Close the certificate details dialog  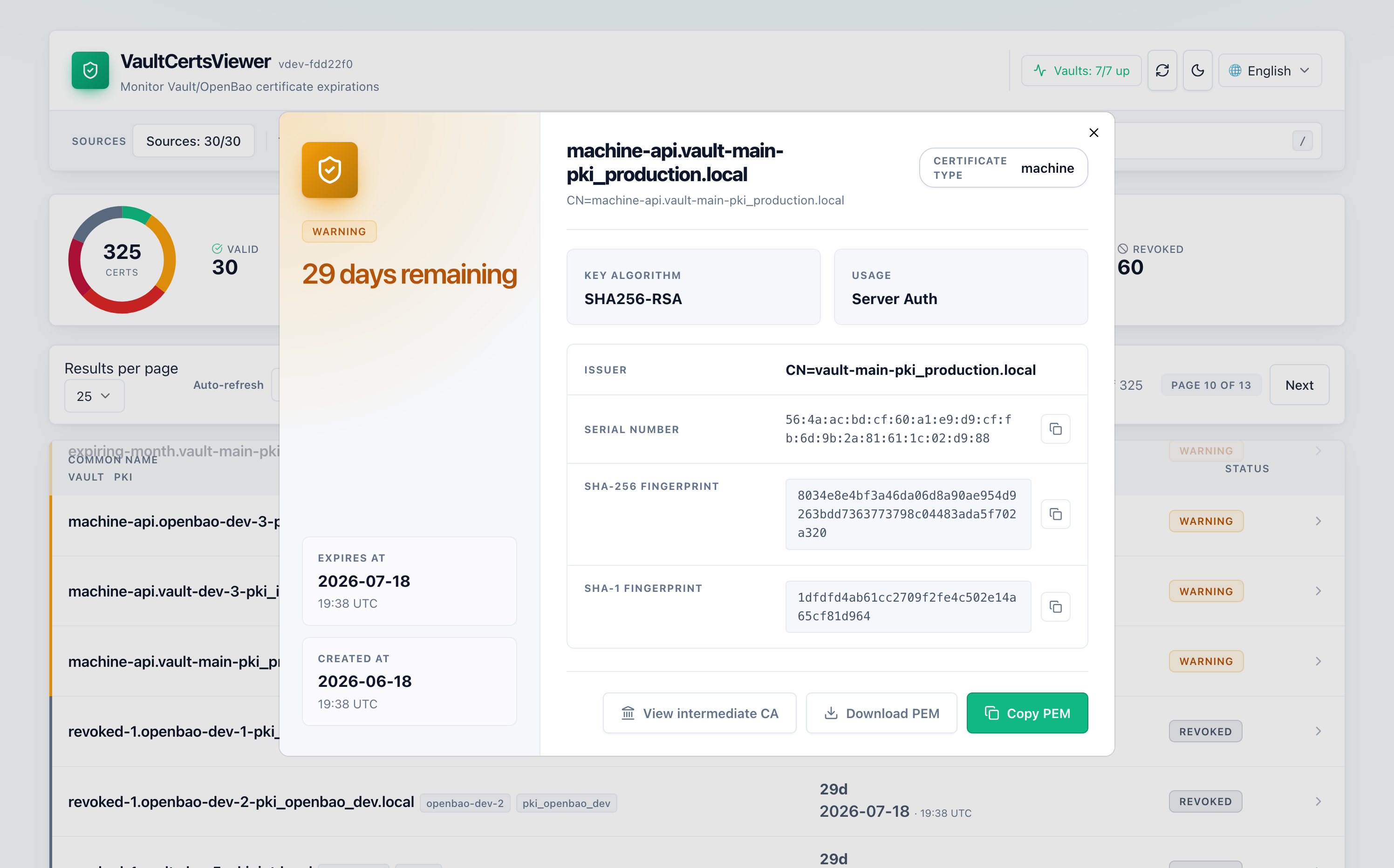click(x=1093, y=133)
